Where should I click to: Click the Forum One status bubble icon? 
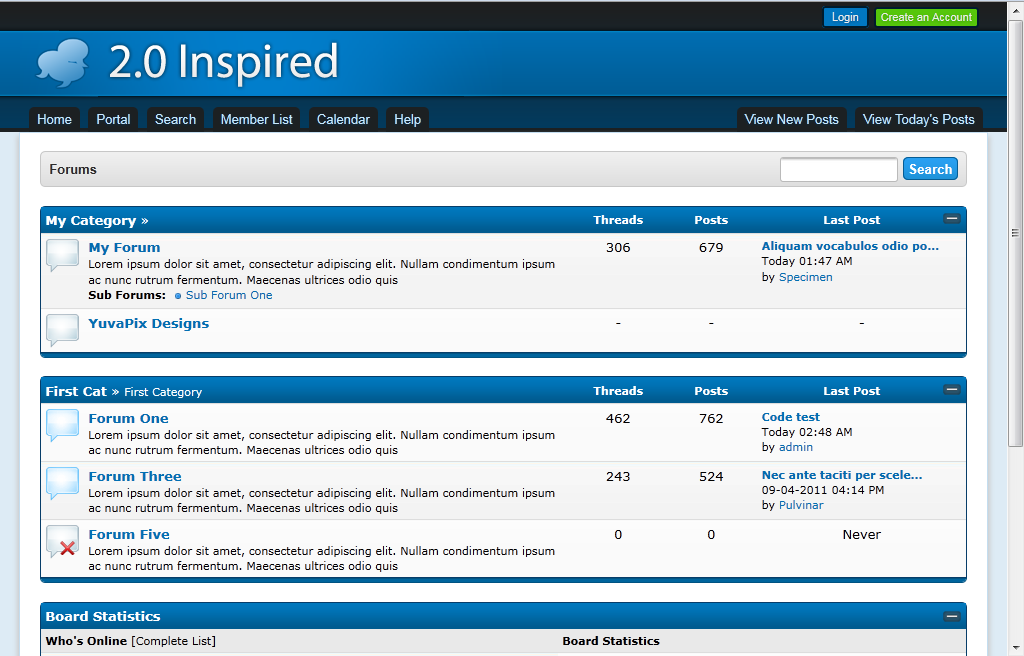[x=62, y=425]
